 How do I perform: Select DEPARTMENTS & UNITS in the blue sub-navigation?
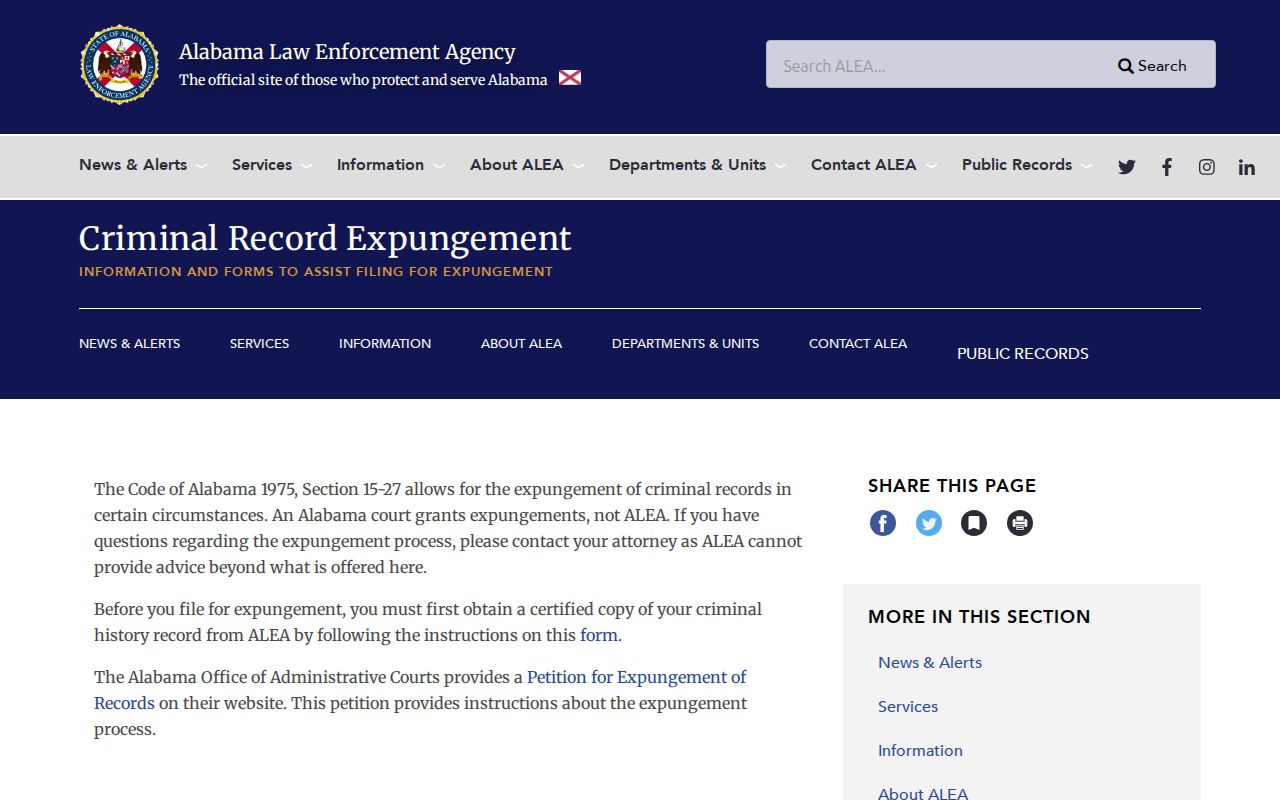click(685, 343)
